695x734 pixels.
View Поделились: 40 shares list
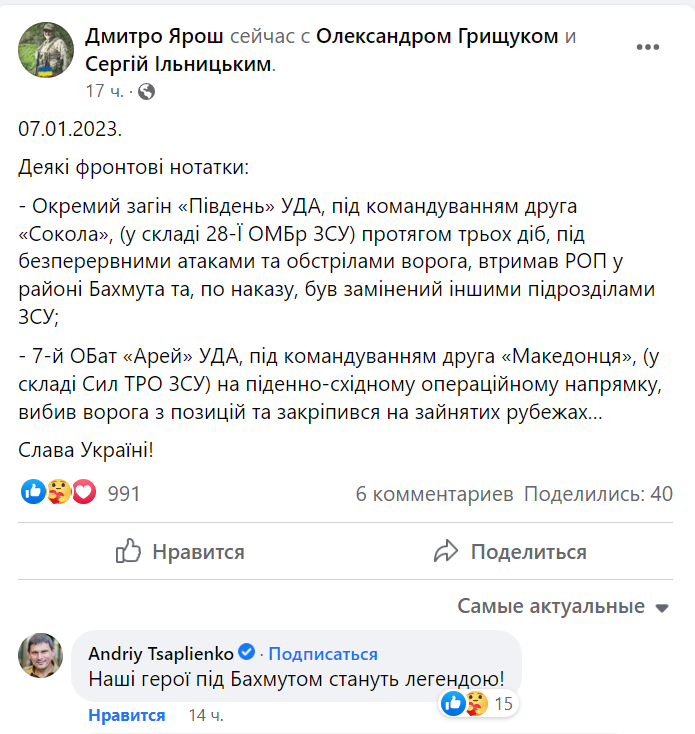pyautogui.click(x=598, y=494)
